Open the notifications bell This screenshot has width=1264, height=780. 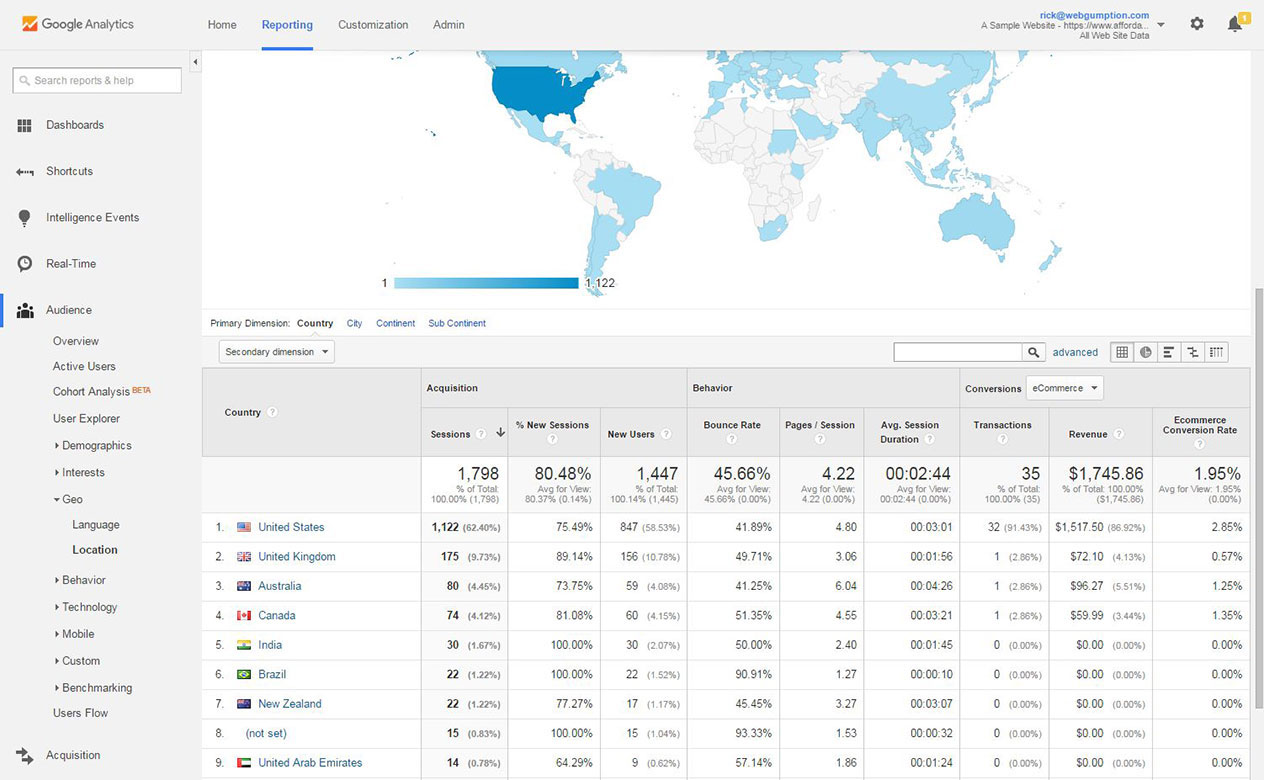[1234, 23]
